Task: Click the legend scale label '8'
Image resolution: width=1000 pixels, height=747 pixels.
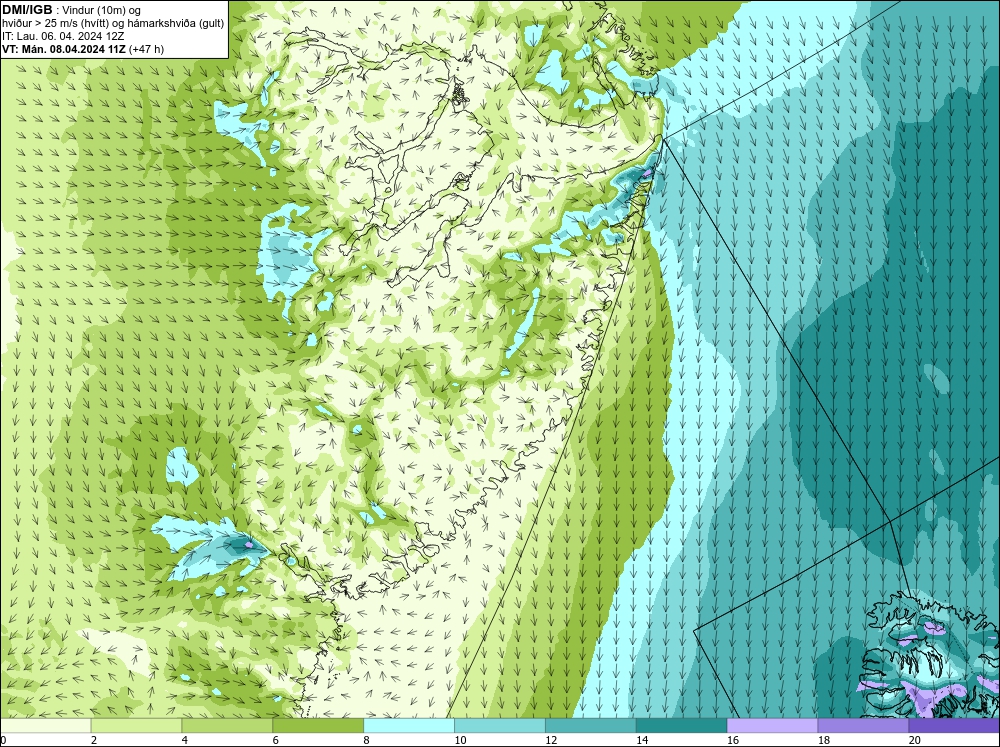Action: coord(367,740)
